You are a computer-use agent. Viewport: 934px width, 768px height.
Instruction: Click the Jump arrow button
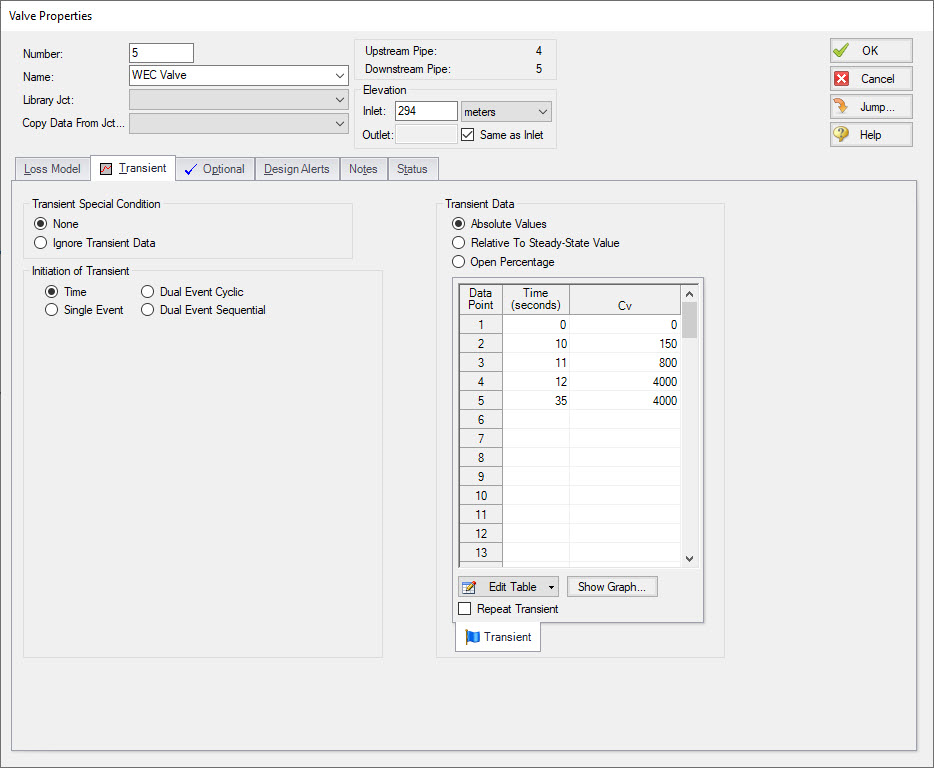(870, 107)
